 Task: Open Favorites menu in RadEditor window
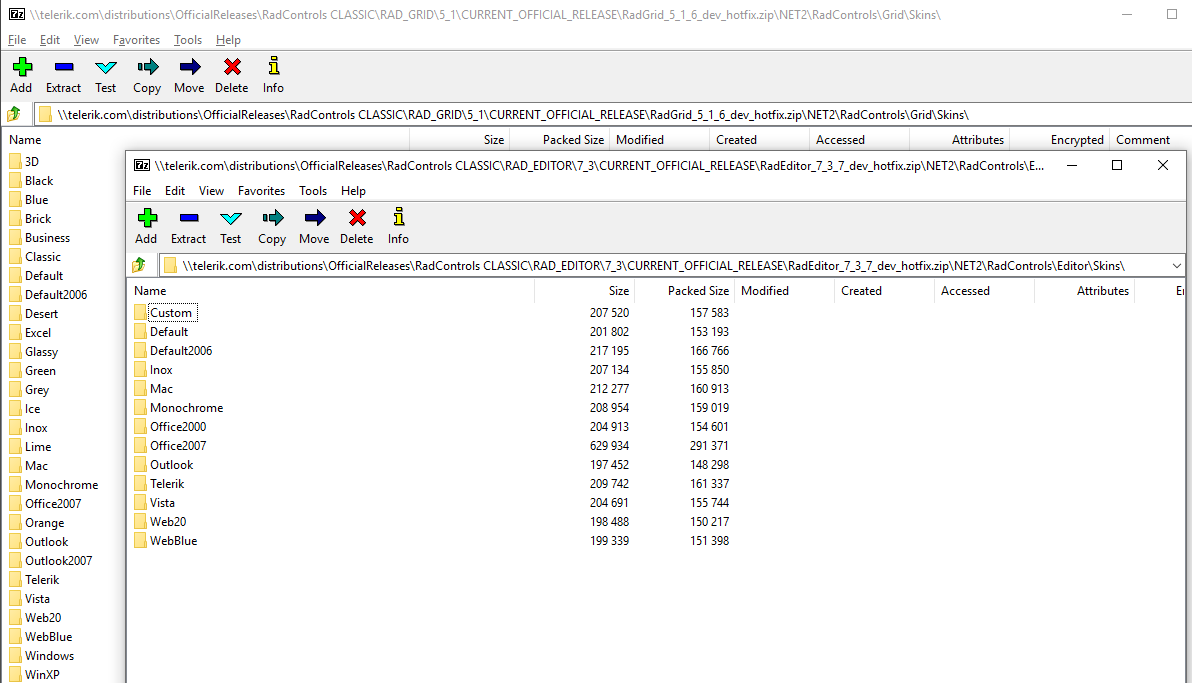click(262, 191)
